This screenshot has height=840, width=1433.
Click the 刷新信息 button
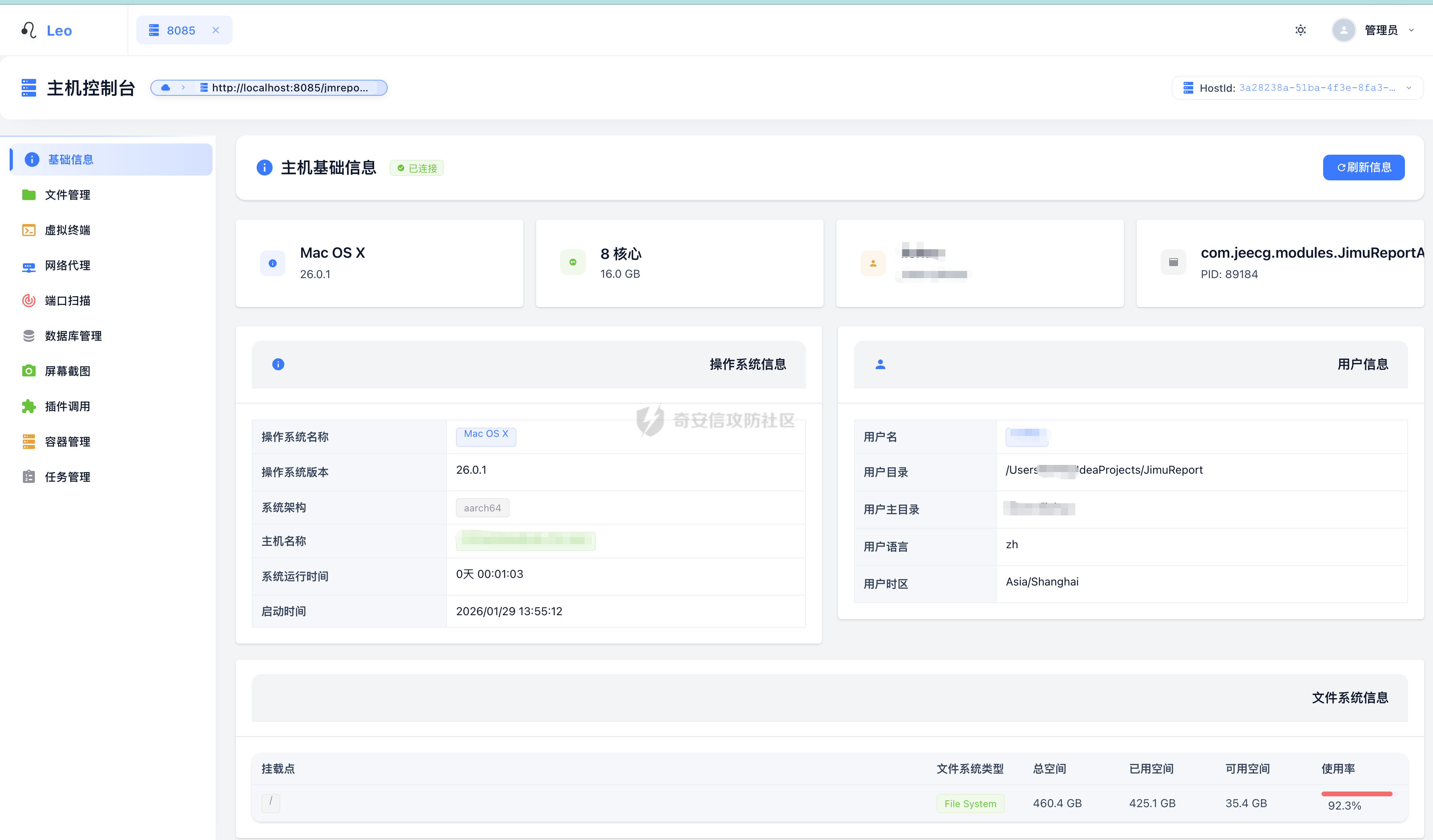pos(1363,167)
